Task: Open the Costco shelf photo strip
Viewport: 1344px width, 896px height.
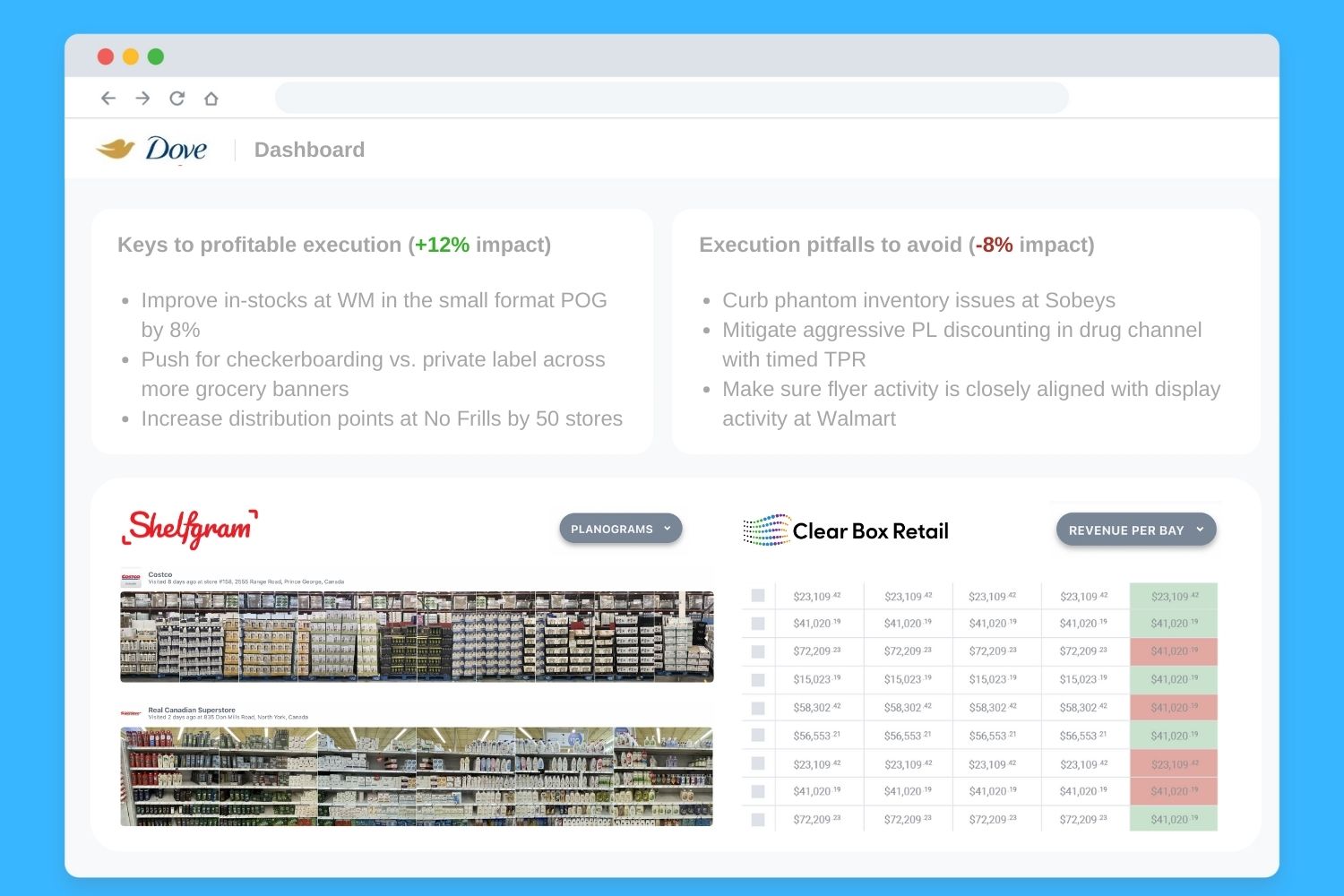Action: [417, 637]
